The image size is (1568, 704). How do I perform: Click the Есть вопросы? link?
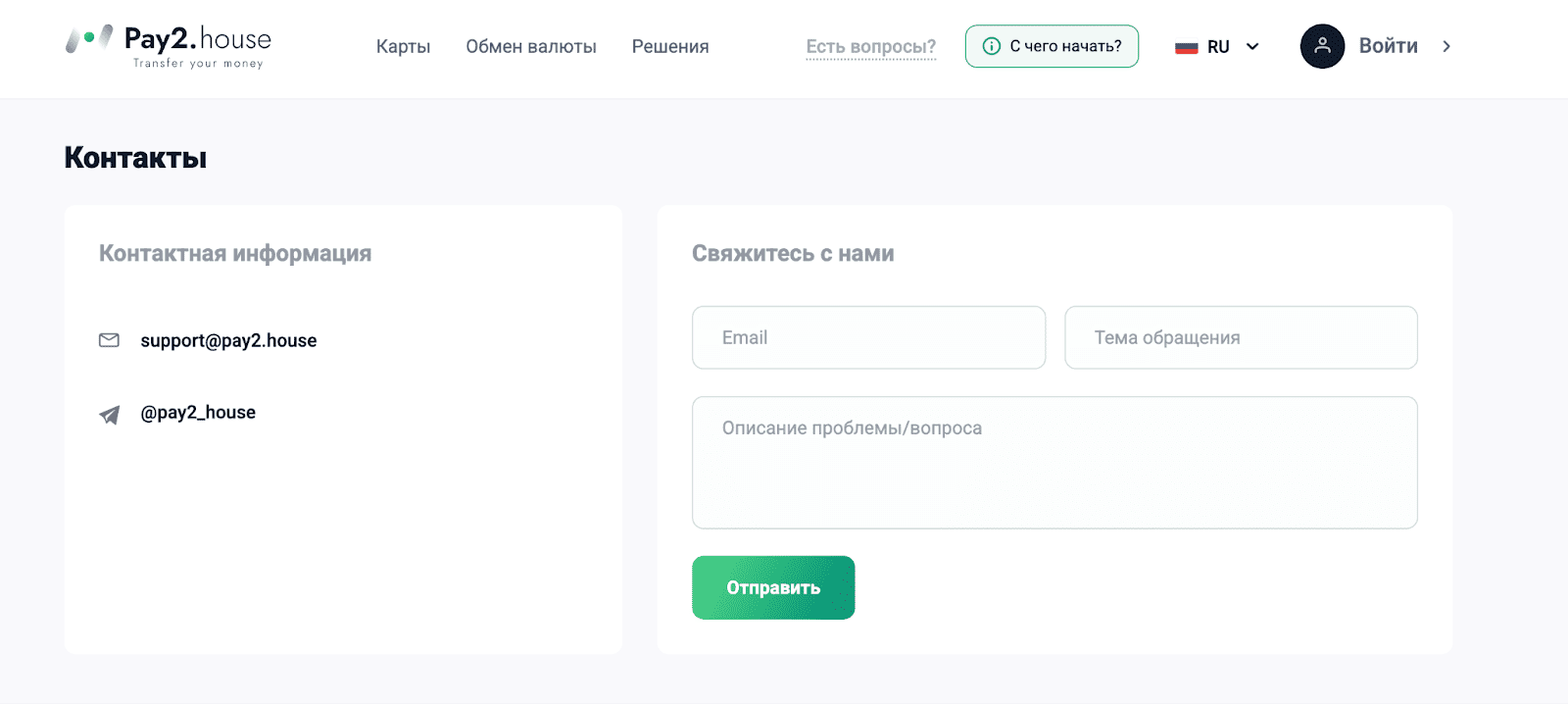coord(871,46)
